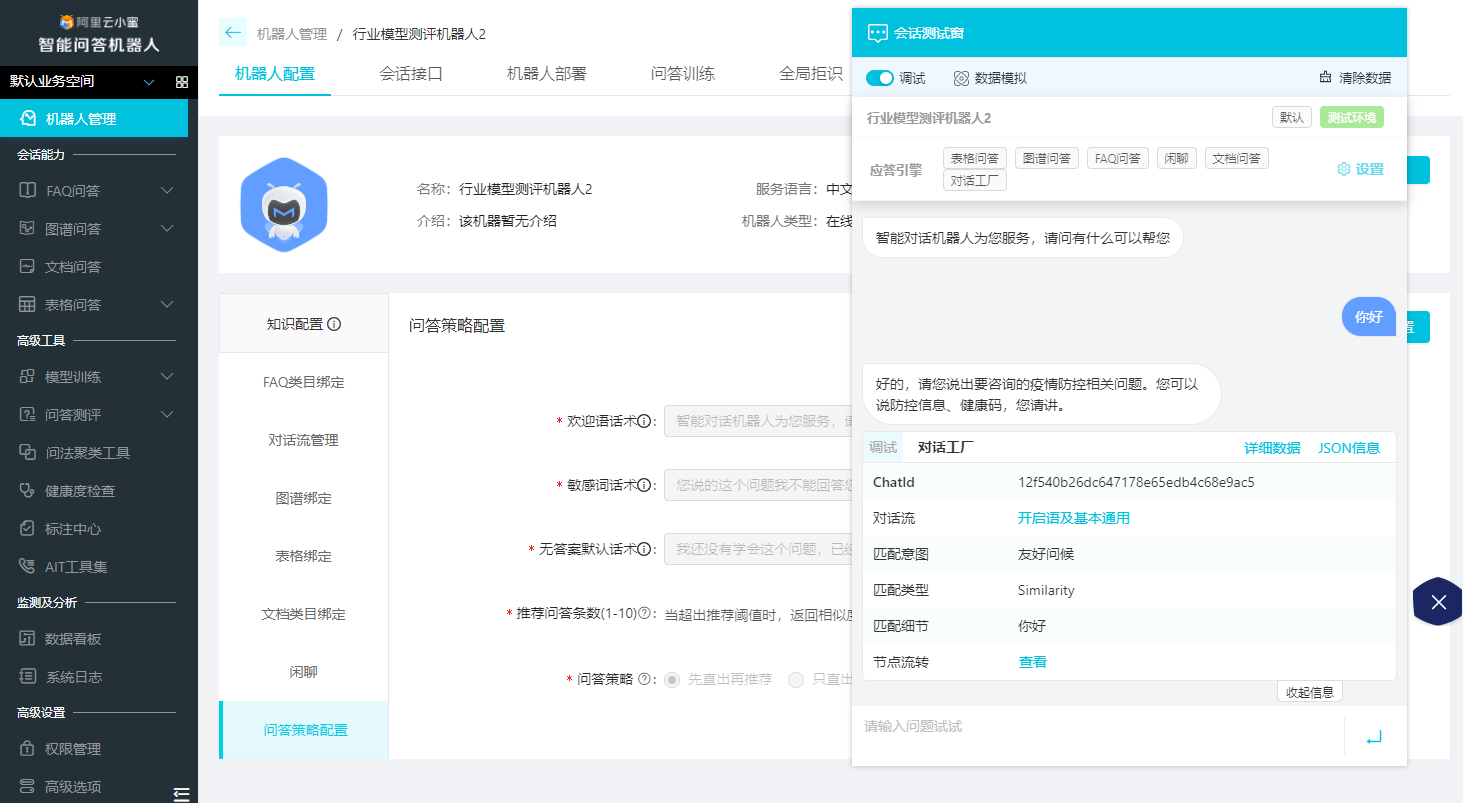The height and width of the screenshot is (803, 1463).
Task: Open the 开启语及基本通用 dialog flow link
Action: point(1074,518)
